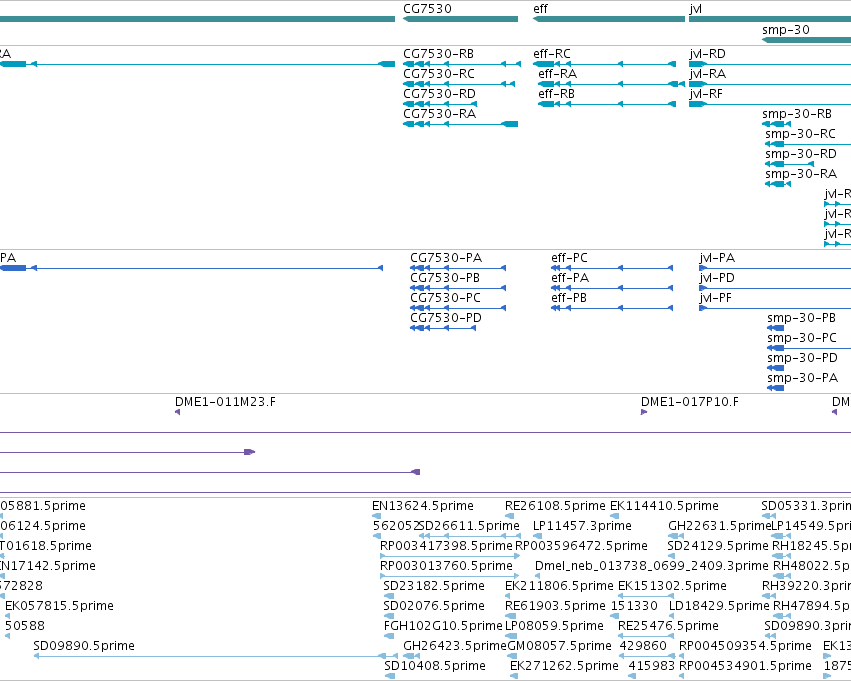851x681 pixels.
Task: Select EST label RE61903.5prime
Action: click(555, 606)
